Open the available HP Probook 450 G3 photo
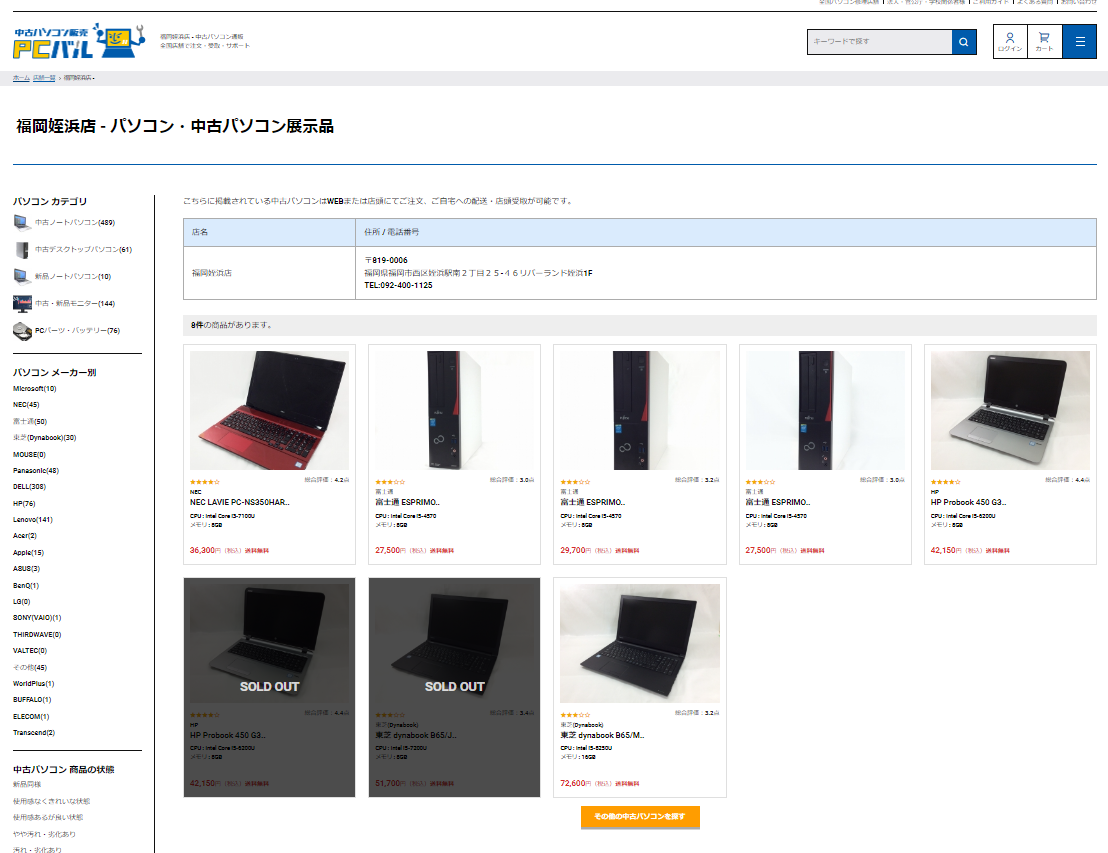Viewport: 1108px width, 853px height. (1010, 411)
